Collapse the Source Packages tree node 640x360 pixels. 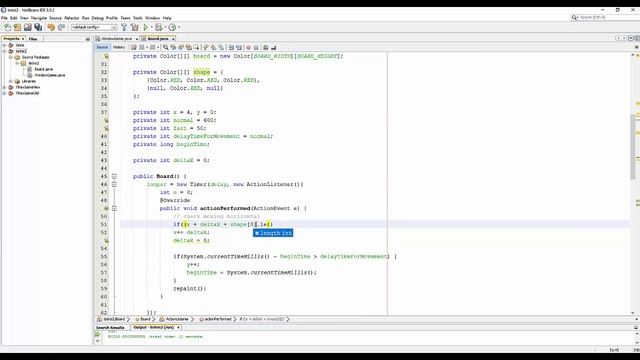tap(11, 57)
